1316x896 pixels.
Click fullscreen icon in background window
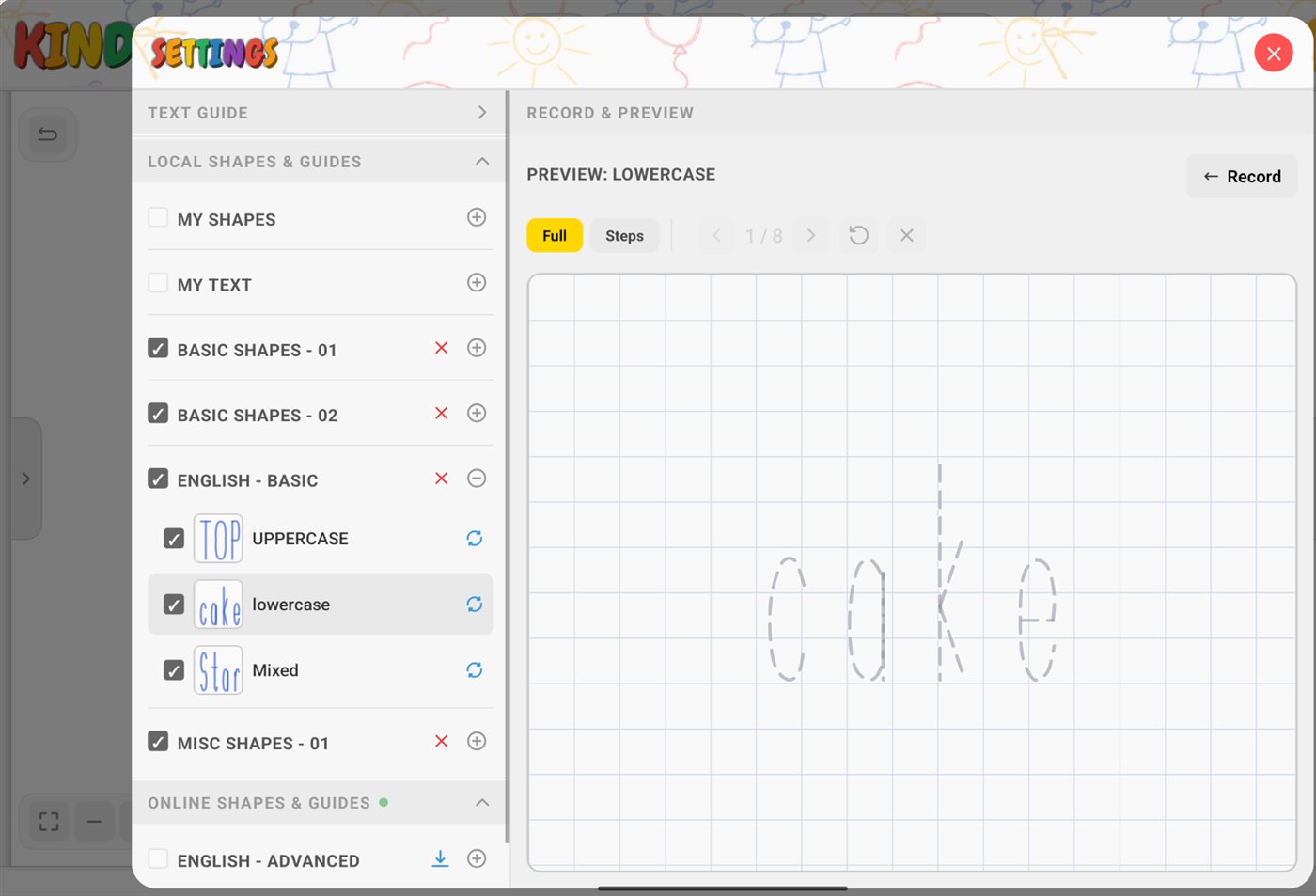pyautogui.click(x=49, y=822)
